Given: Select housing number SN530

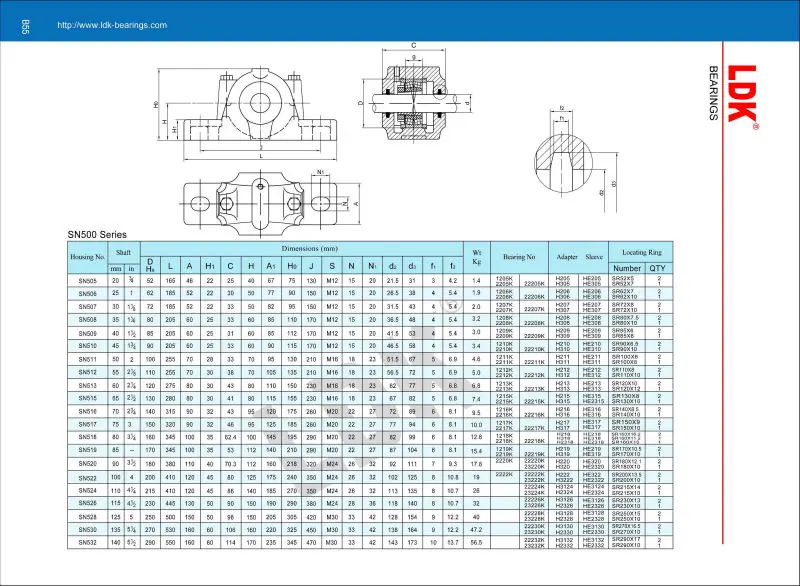Looking at the screenshot, I should (87, 530).
